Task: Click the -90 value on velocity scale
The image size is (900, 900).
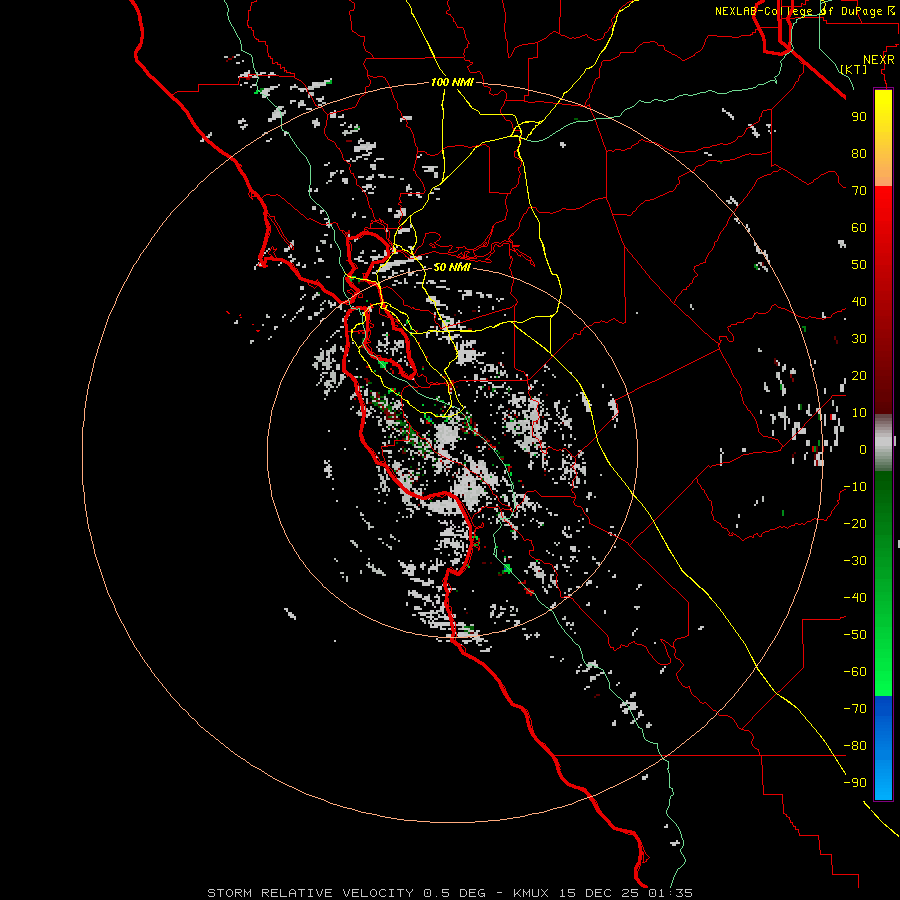Action: pyautogui.click(x=855, y=783)
